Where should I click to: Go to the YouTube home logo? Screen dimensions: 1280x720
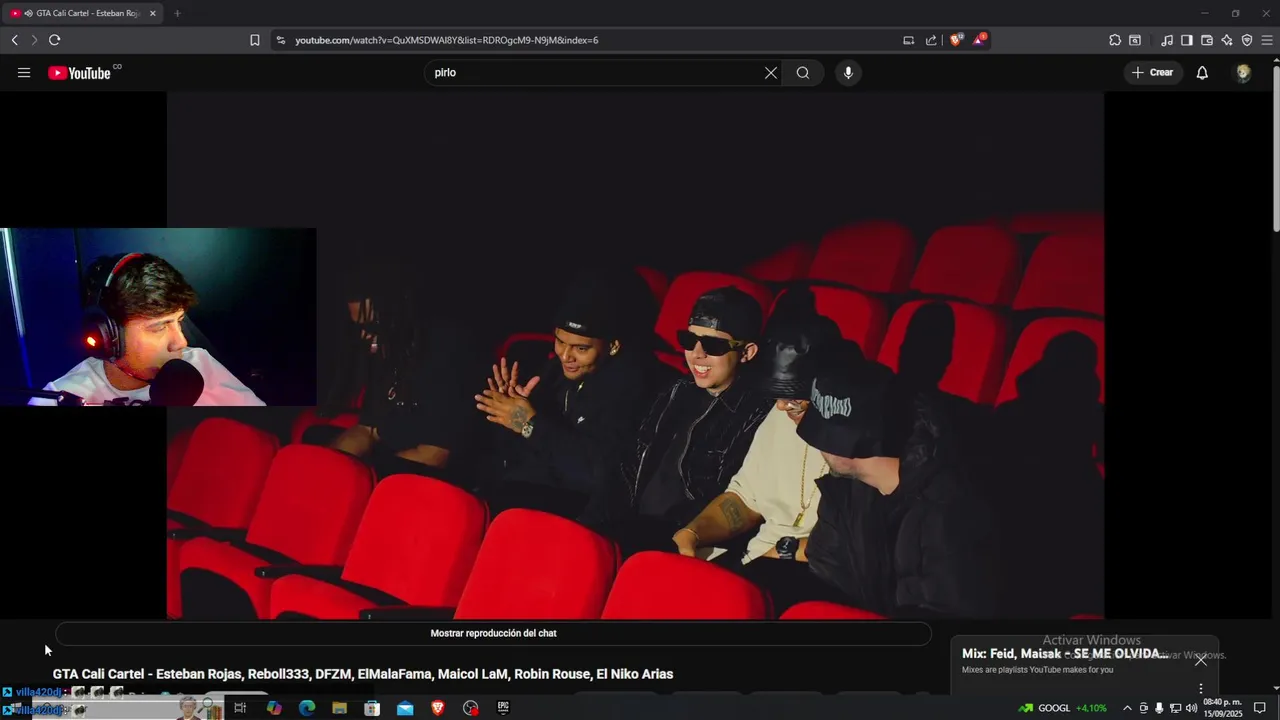[79, 73]
